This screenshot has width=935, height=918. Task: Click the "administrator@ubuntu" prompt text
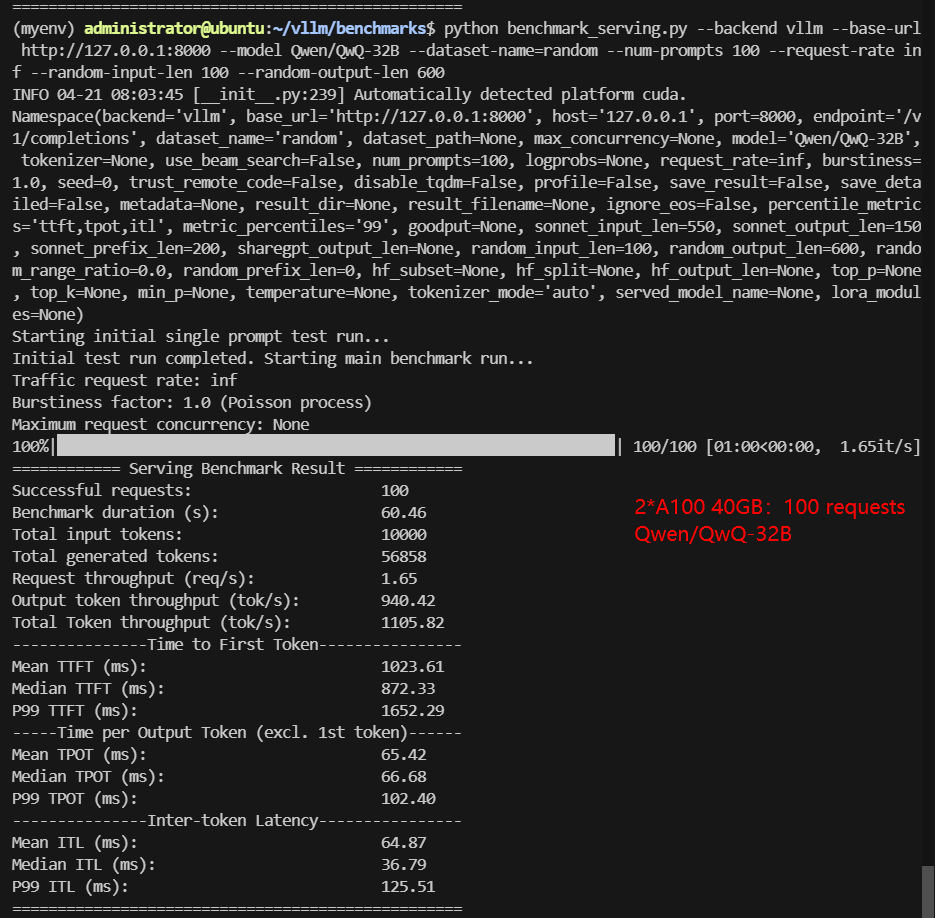[x=174, y=29]
